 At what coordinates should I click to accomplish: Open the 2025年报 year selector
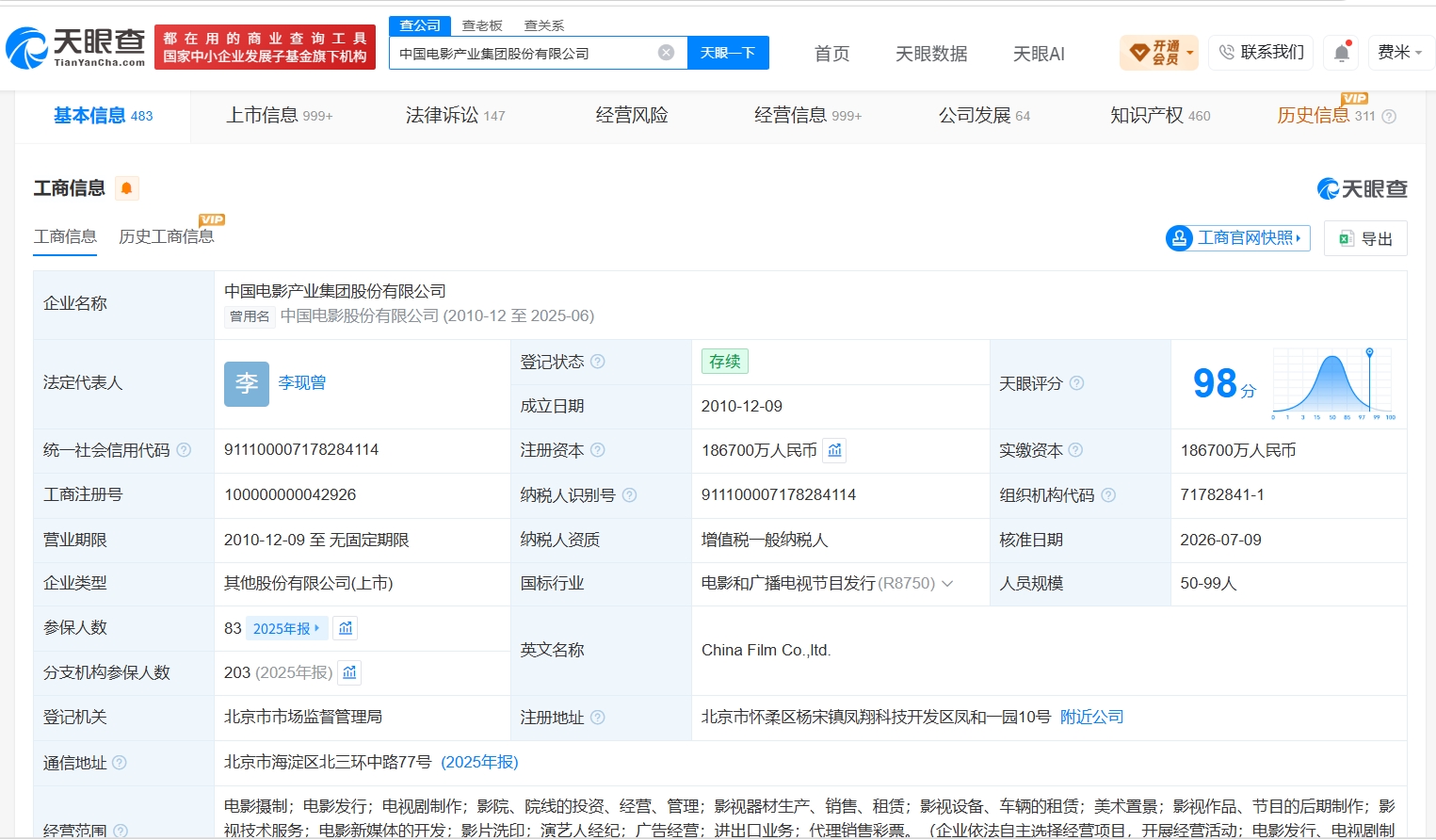click(286, 628)
